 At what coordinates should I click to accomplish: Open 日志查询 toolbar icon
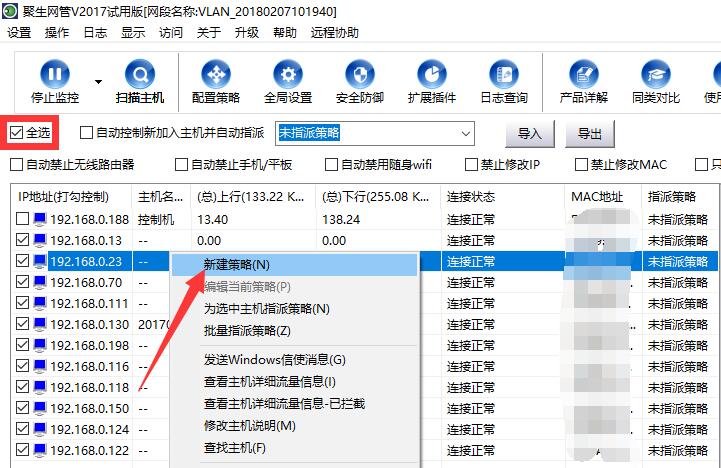coord(504,74)
